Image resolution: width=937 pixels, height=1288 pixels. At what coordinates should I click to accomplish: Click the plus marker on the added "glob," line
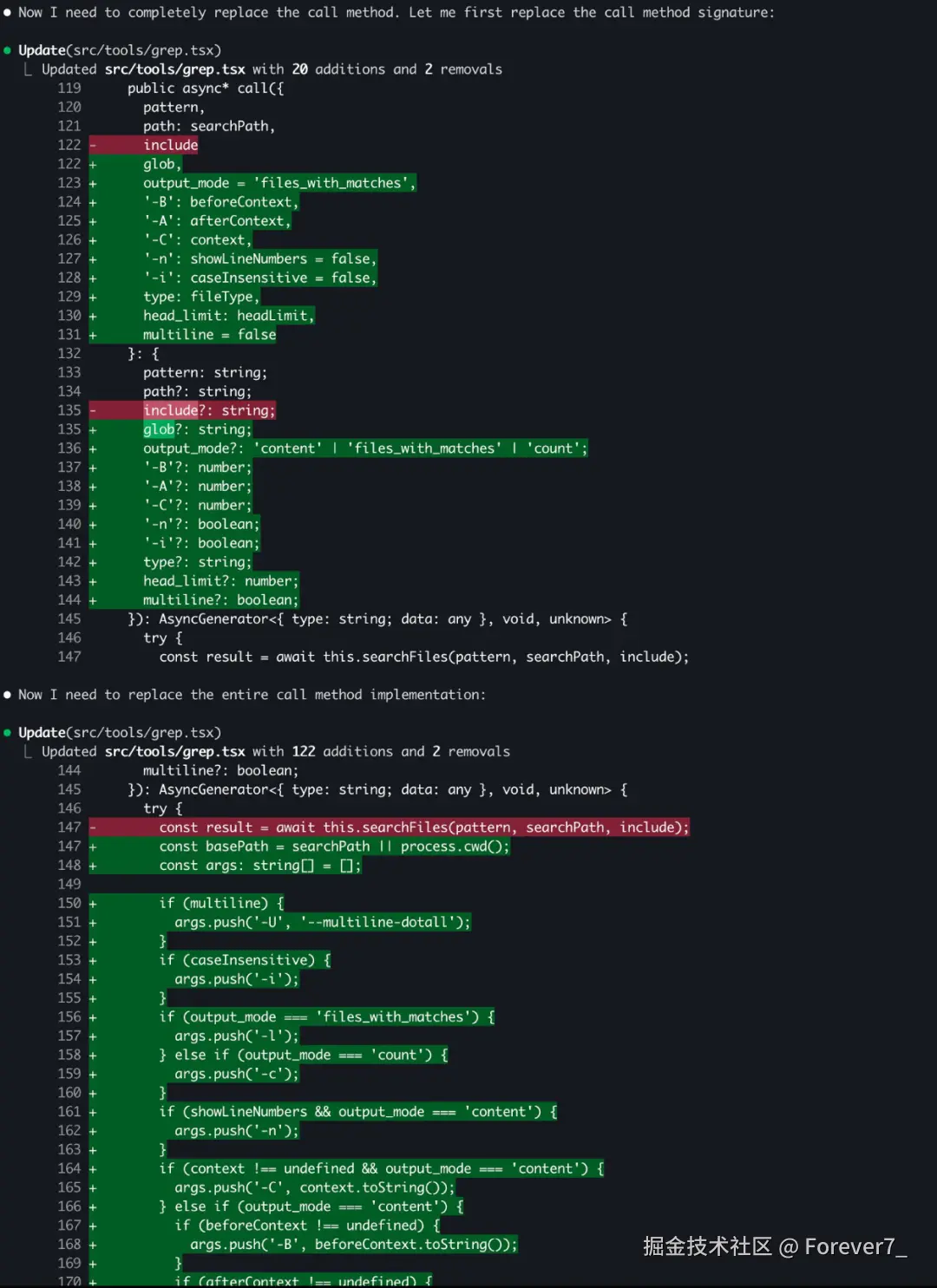coord(93,164)
